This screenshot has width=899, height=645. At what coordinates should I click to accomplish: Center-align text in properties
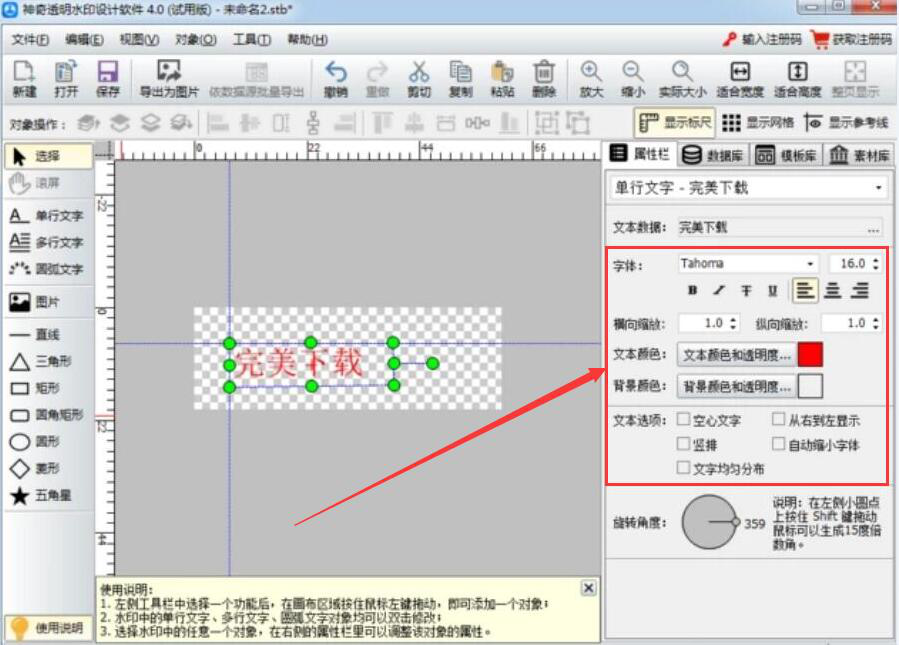pyautogui.click(x=832, y=291)
